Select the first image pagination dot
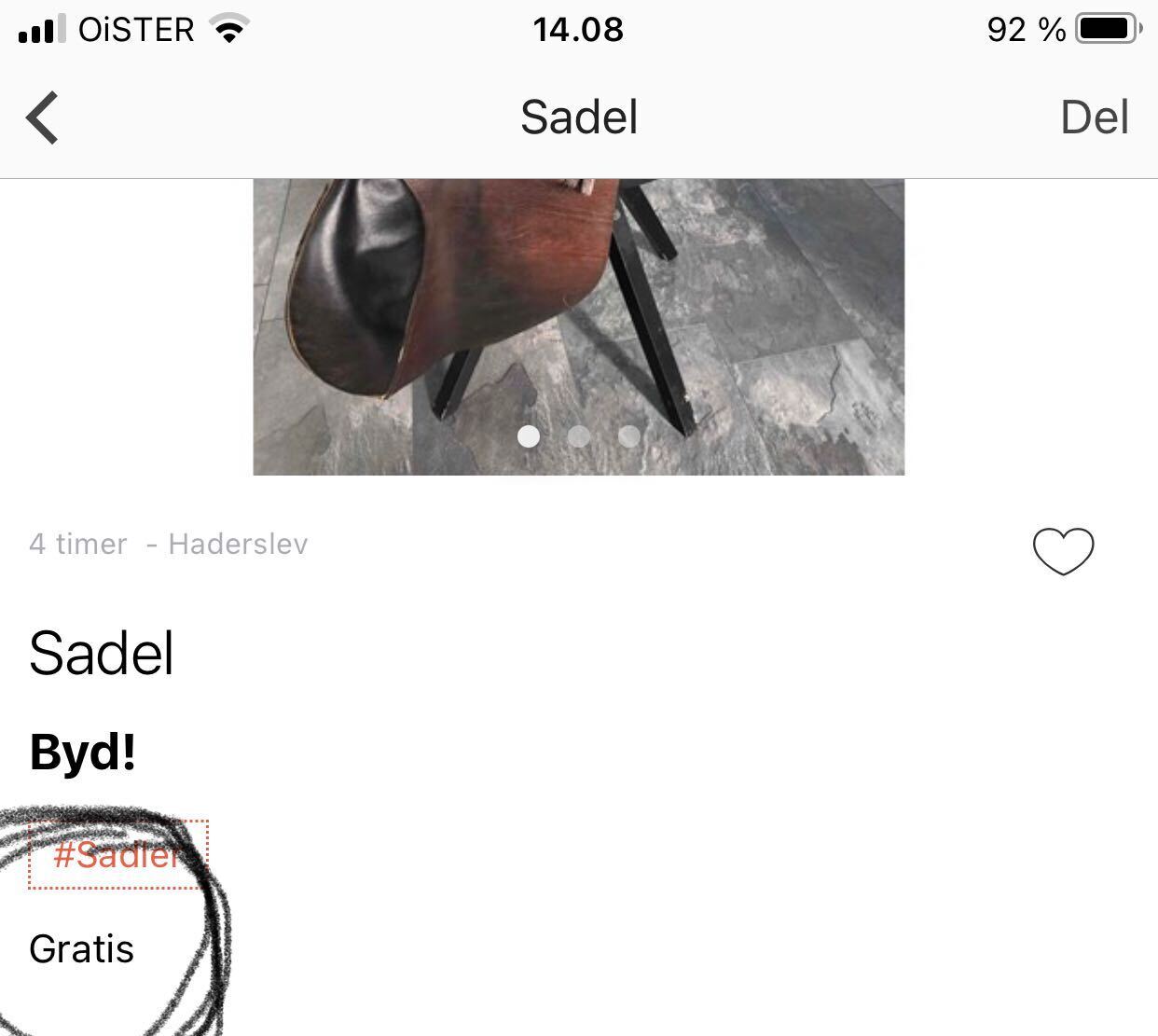Screen dimensions: 1158x1036 click(x=529, y=436)
